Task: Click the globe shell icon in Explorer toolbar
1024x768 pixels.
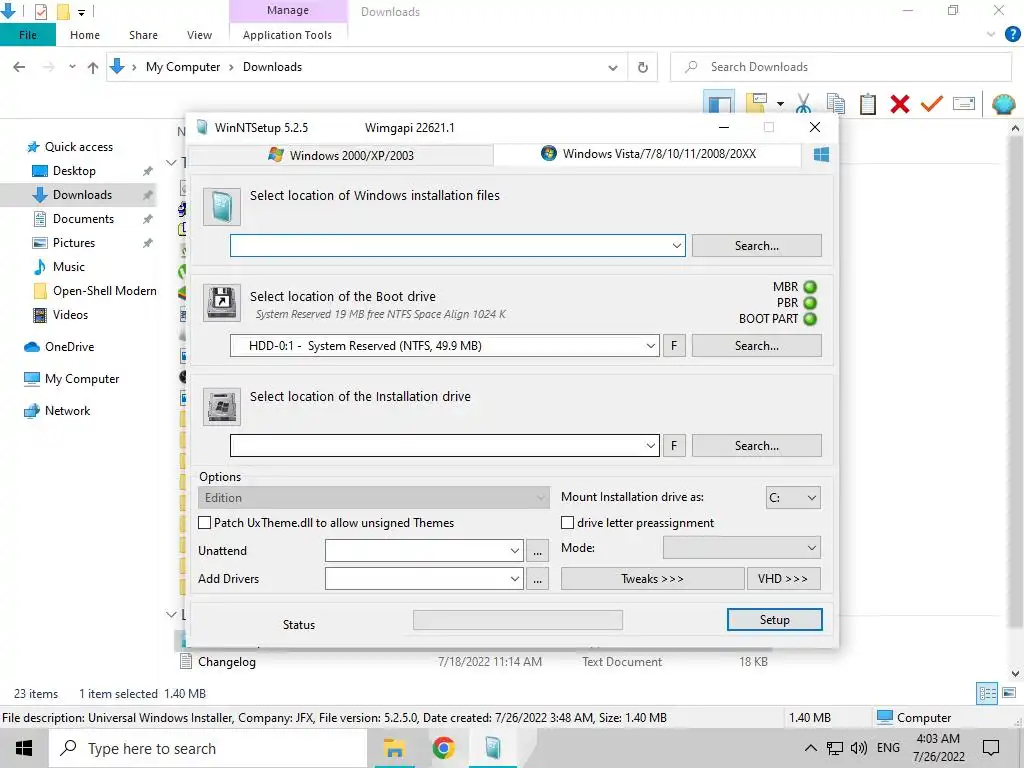Action: tap(1003, 104)
